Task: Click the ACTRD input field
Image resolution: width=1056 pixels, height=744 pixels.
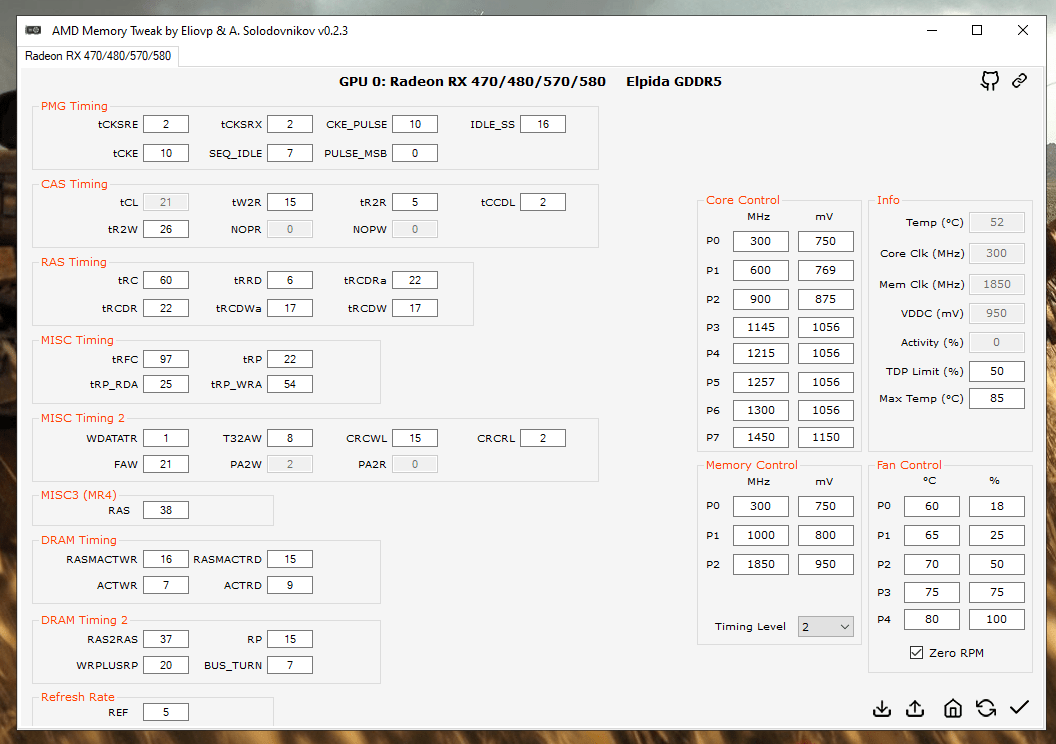Action: tap(290, 585)
